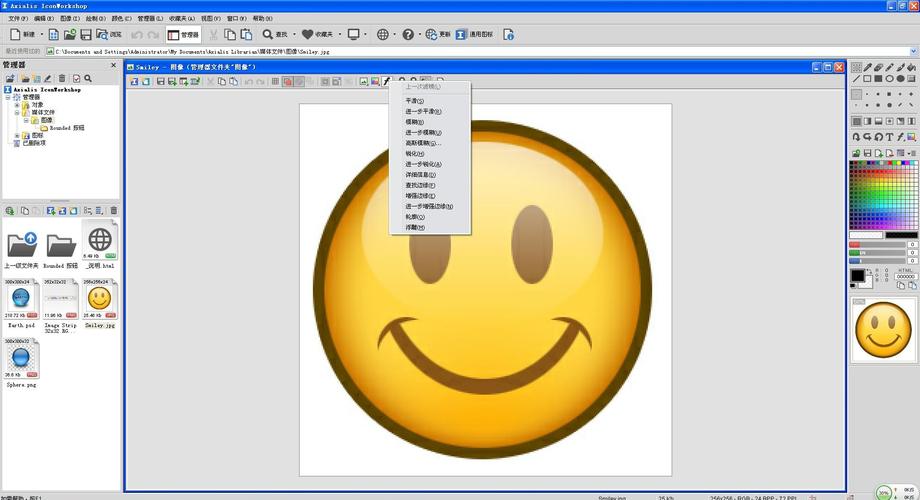The height and width of the screenshot is (500, 920).
Task: Click the Cut scissors icon in main toolbar
Action: pyautogui.click(x=214, y=35)
